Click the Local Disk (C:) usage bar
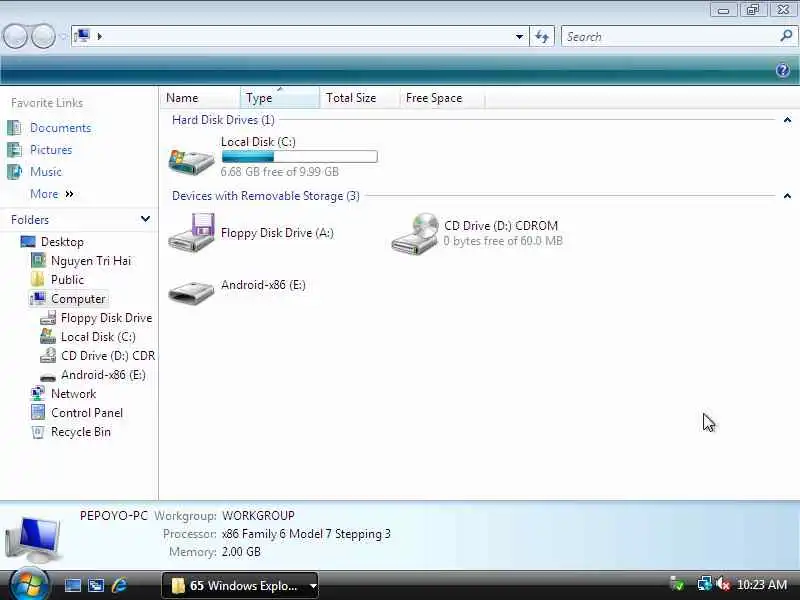Image resolution: width=800 pixels, height=600 pixels. [x=299, y=157]
